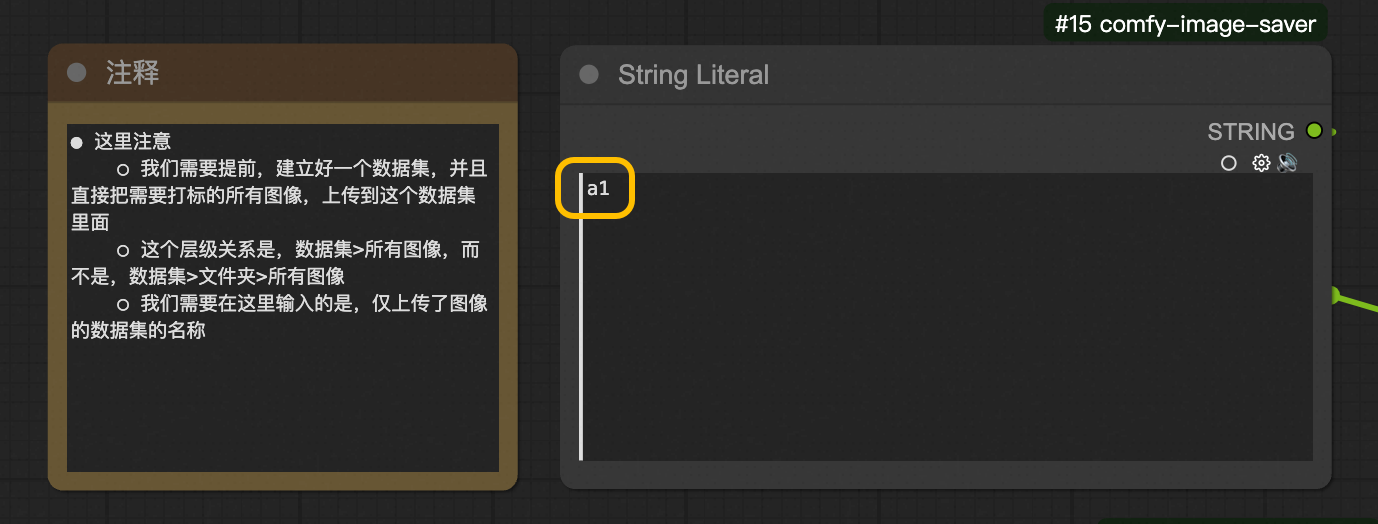The height and width of the screenshot is (524, 1378).
Task: Select the String Literal node title
Action: point(693,75)
